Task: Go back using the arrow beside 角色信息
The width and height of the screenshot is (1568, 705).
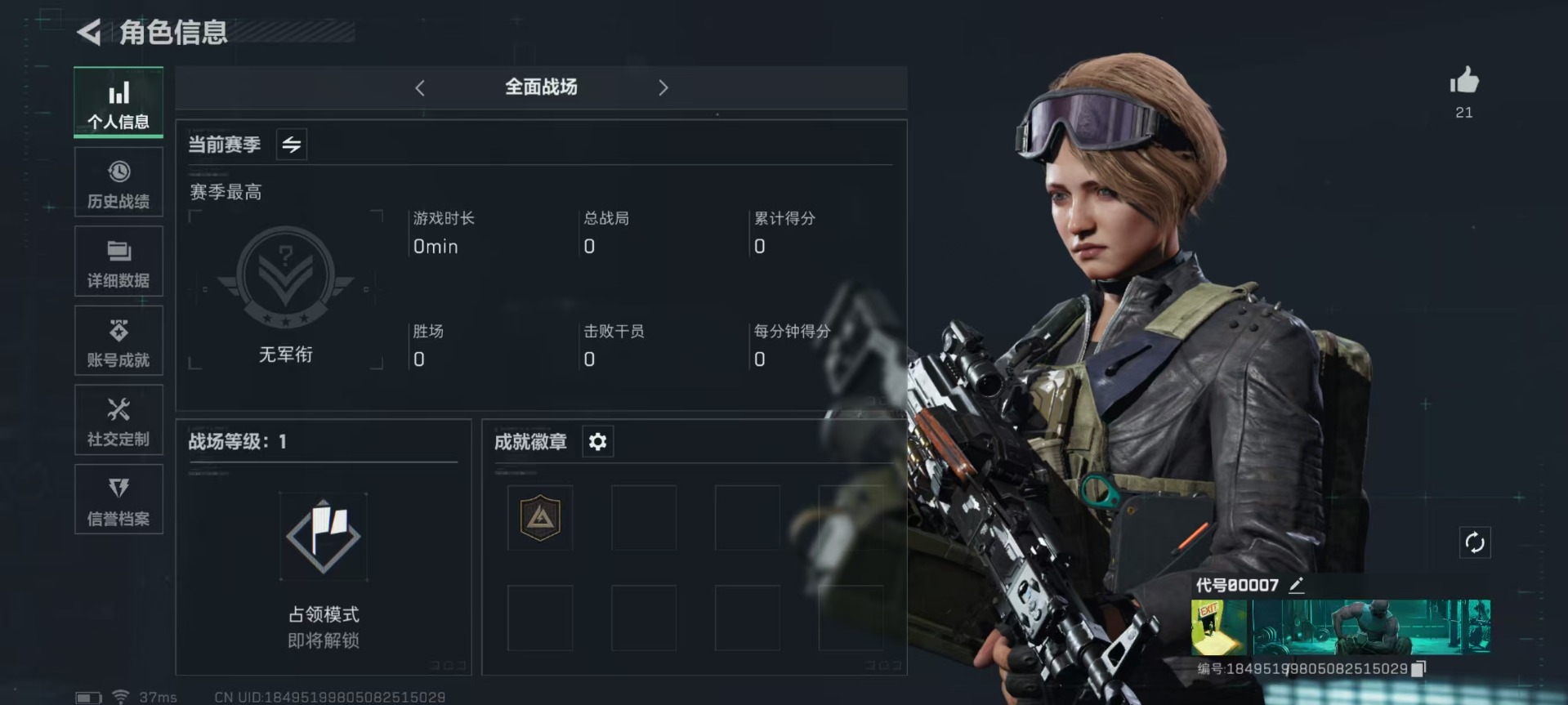Action: pyautogui.click(x=88, y=33)
